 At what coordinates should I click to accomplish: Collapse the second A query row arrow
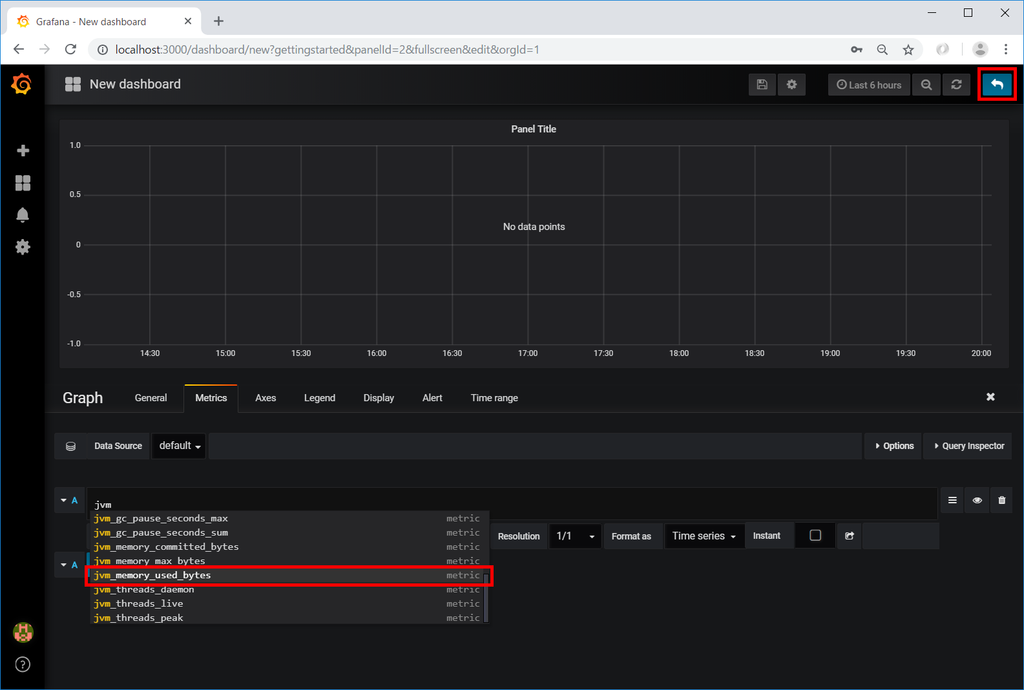click(x=64, y=565)
